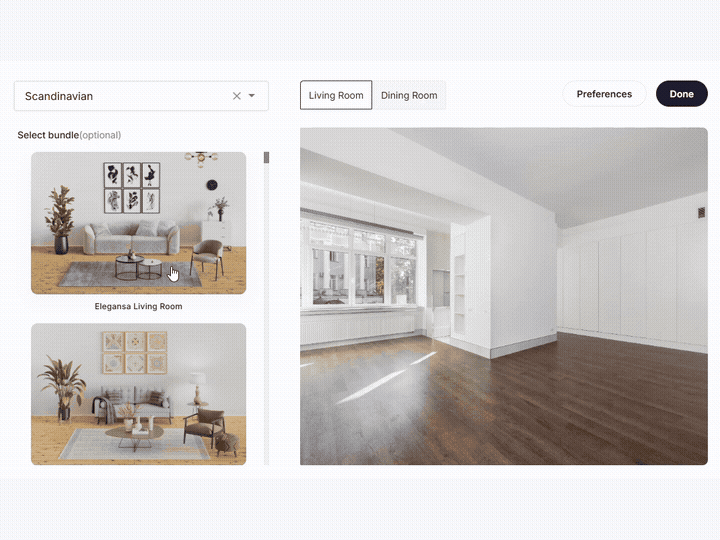720x540 pixels.
Task: Clear the Scandinavian style selection
Action: [x=236, y=96]
